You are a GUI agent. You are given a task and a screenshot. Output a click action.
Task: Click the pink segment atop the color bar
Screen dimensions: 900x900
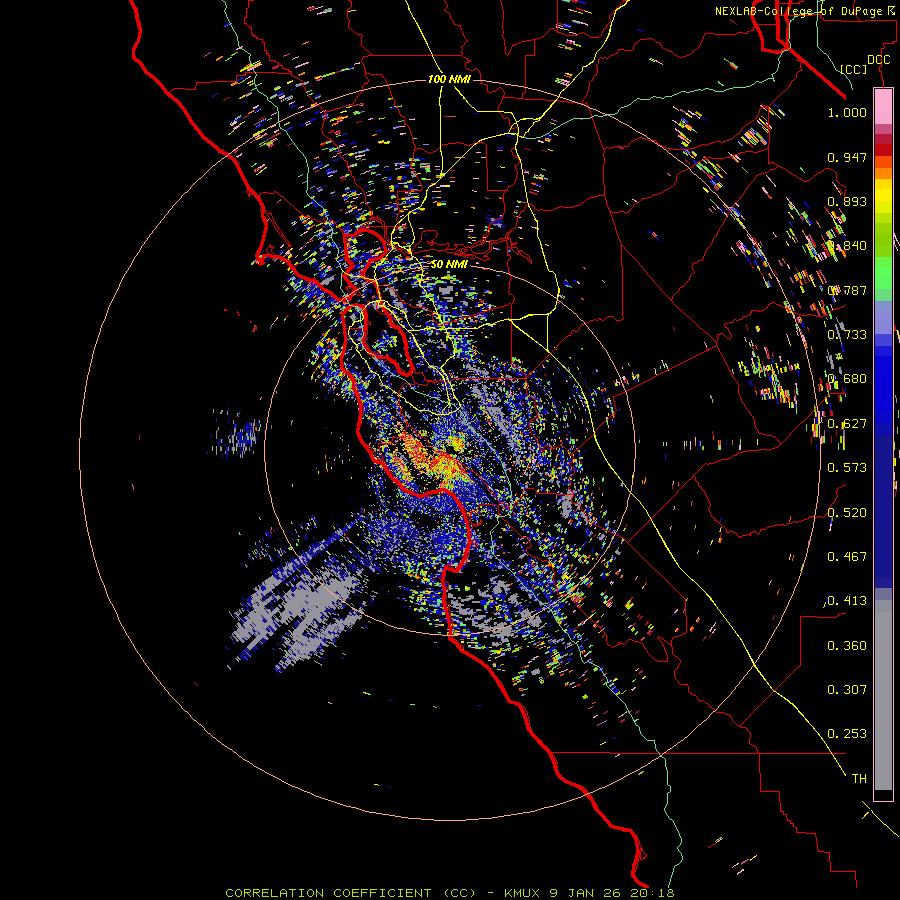tap(883, 106)
